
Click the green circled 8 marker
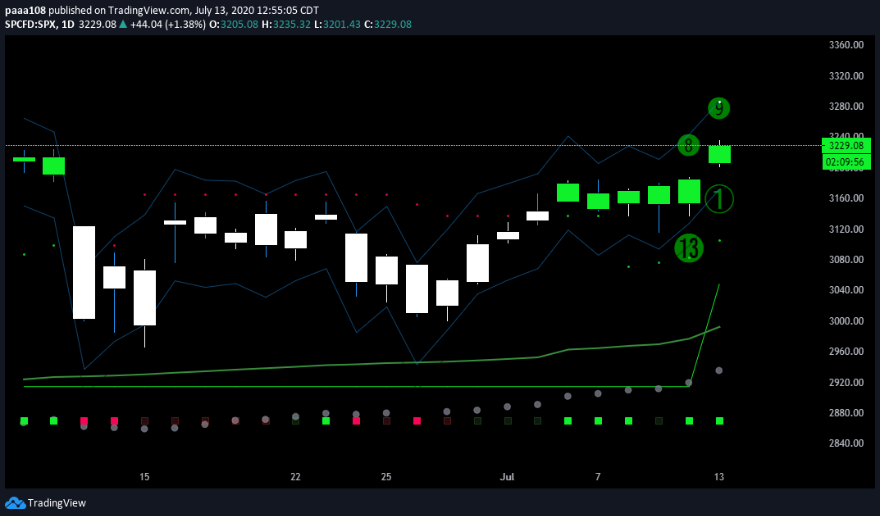[689, 145]
